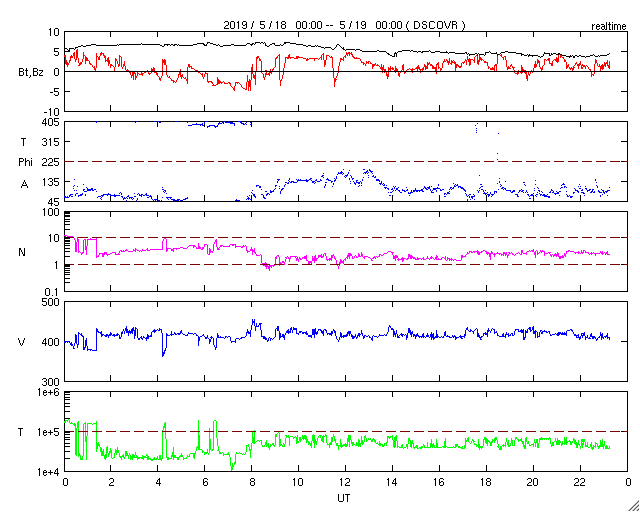The width and height of the screenshot is (640, 512).
Task: Select the "V" velocity axis label
Action: pyautogui.click(x=22, y=342)
